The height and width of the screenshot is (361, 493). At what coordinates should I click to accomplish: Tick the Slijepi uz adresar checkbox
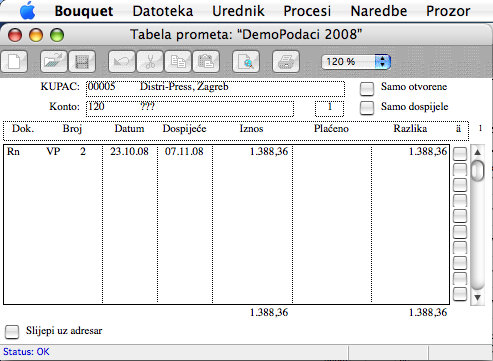[x=12, y=332]
